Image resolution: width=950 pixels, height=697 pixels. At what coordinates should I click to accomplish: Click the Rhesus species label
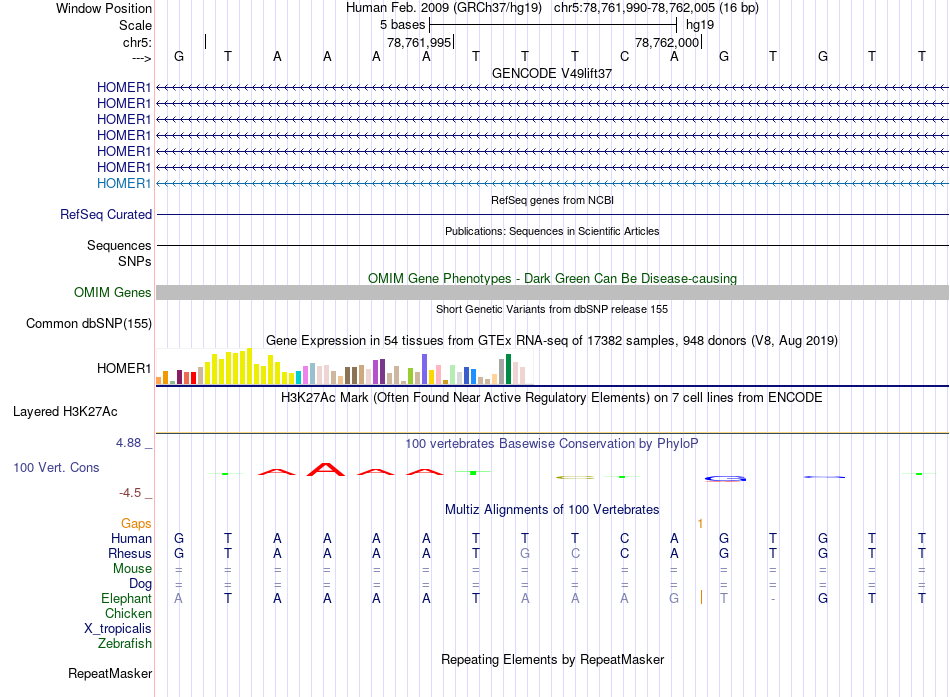(130, 553)
